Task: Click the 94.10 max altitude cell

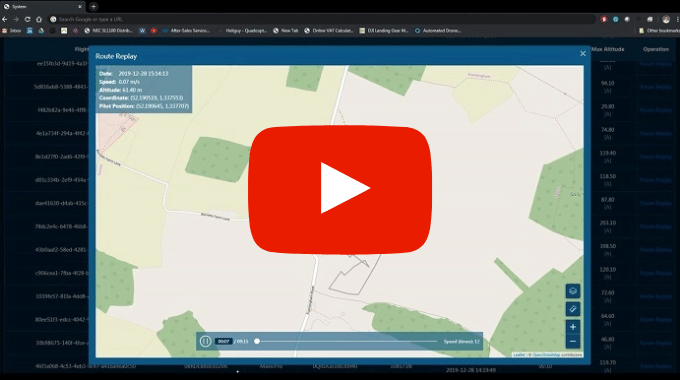Action: (608, 83)
